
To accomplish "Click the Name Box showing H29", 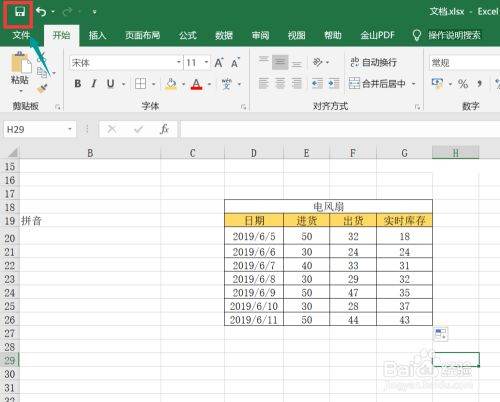I will 40,129.
